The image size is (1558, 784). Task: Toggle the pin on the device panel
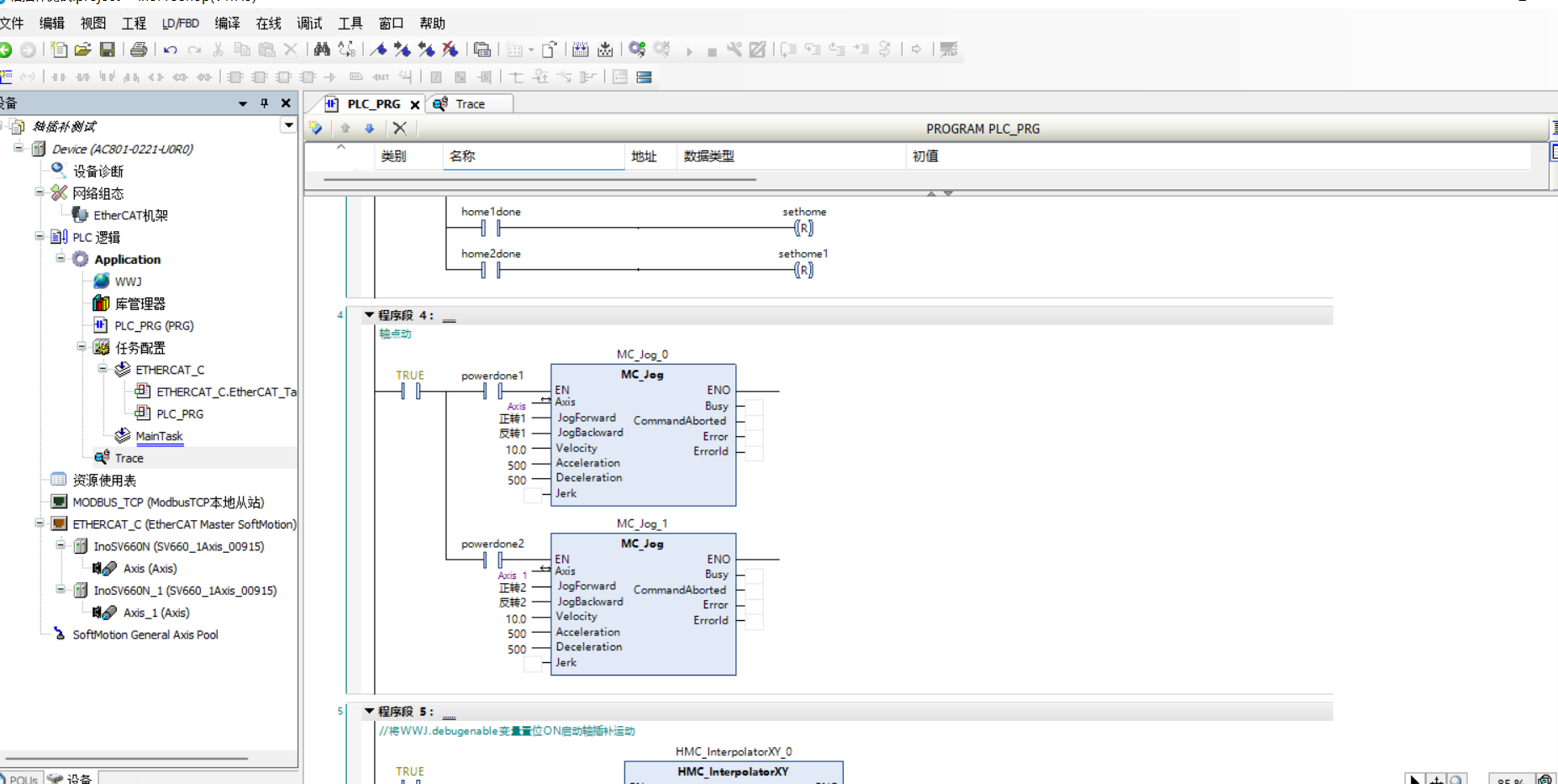(x=264, y=103)
